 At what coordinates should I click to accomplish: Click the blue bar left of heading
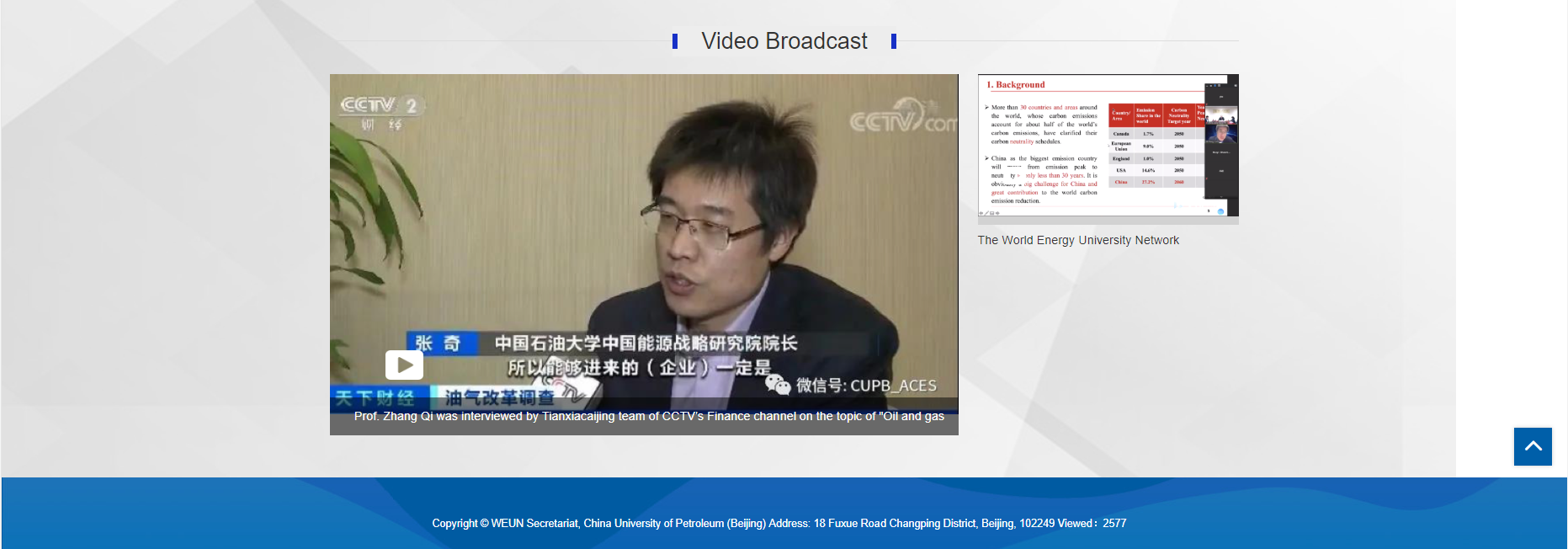[675, 41]
